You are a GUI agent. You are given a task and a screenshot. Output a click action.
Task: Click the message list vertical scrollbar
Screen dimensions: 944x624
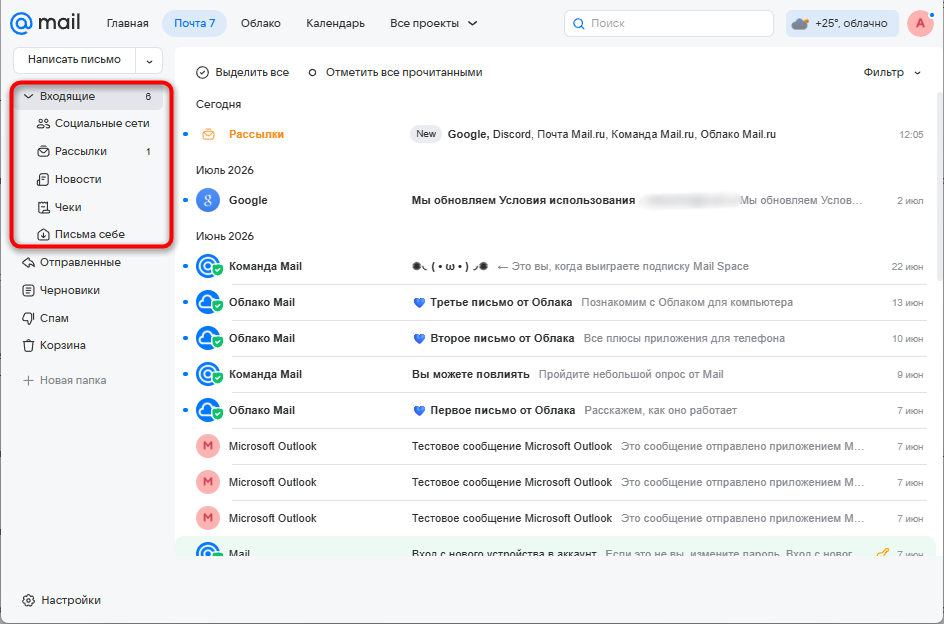pyautogui.click(x=940, y=187)
